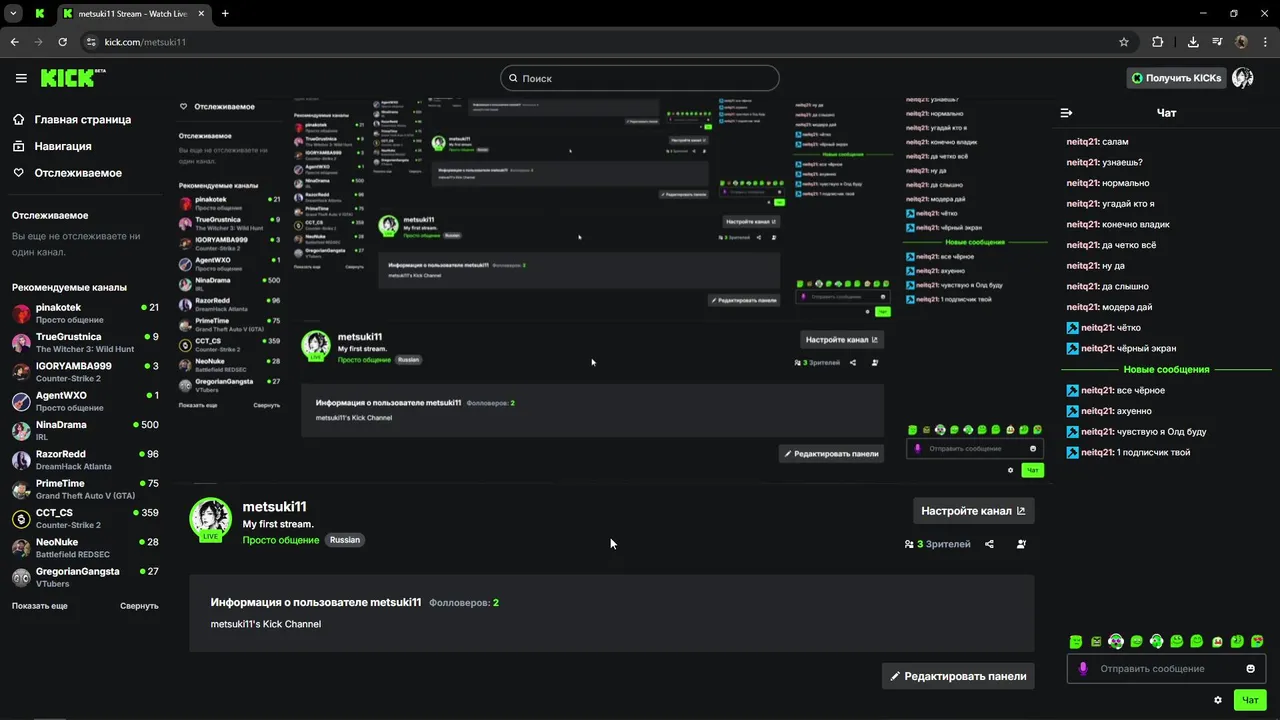The image size is (1280, 720).
Task: Focus the Отправить сообщение chat input
Action: 1166,669
